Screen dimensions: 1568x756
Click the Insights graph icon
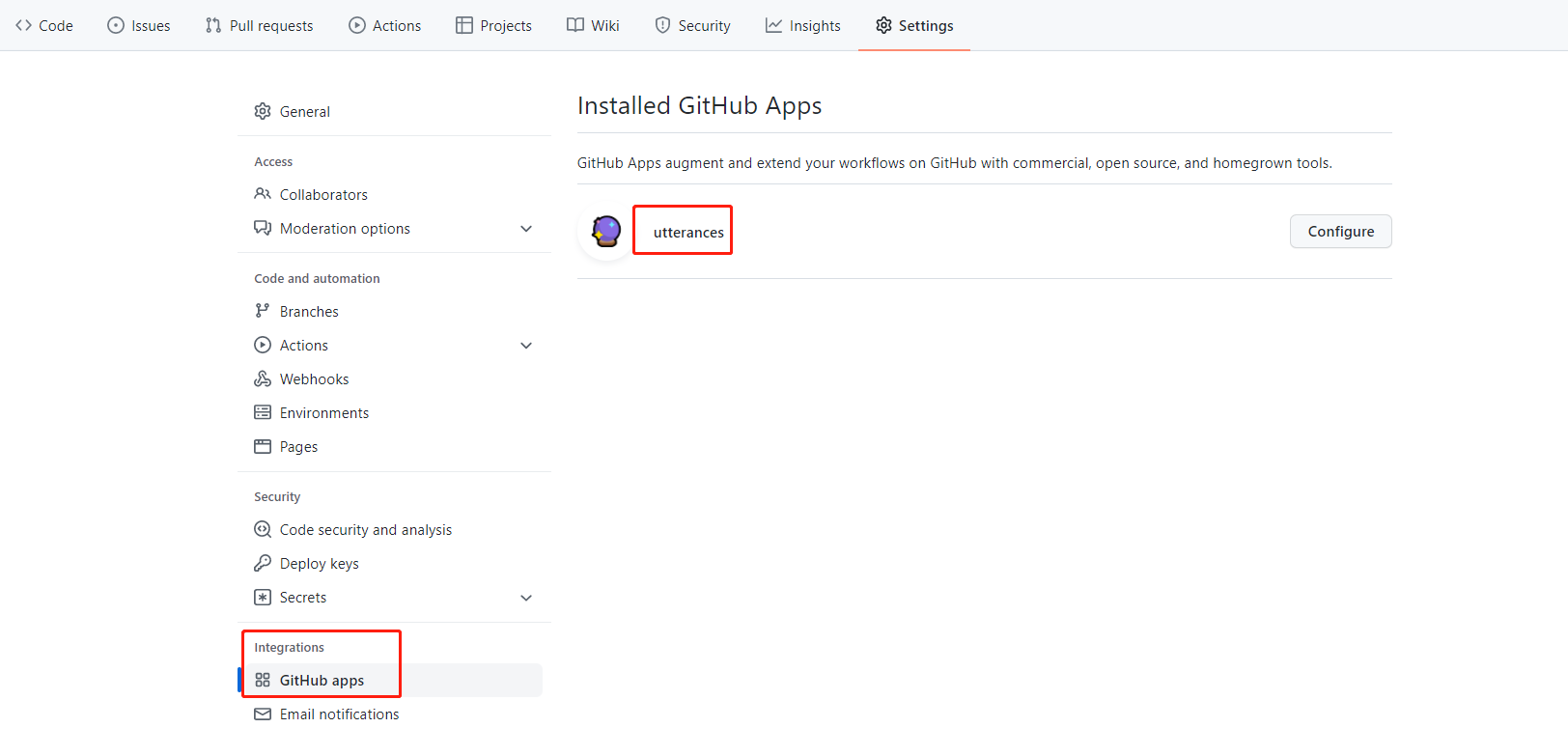[x=773, y=25]
